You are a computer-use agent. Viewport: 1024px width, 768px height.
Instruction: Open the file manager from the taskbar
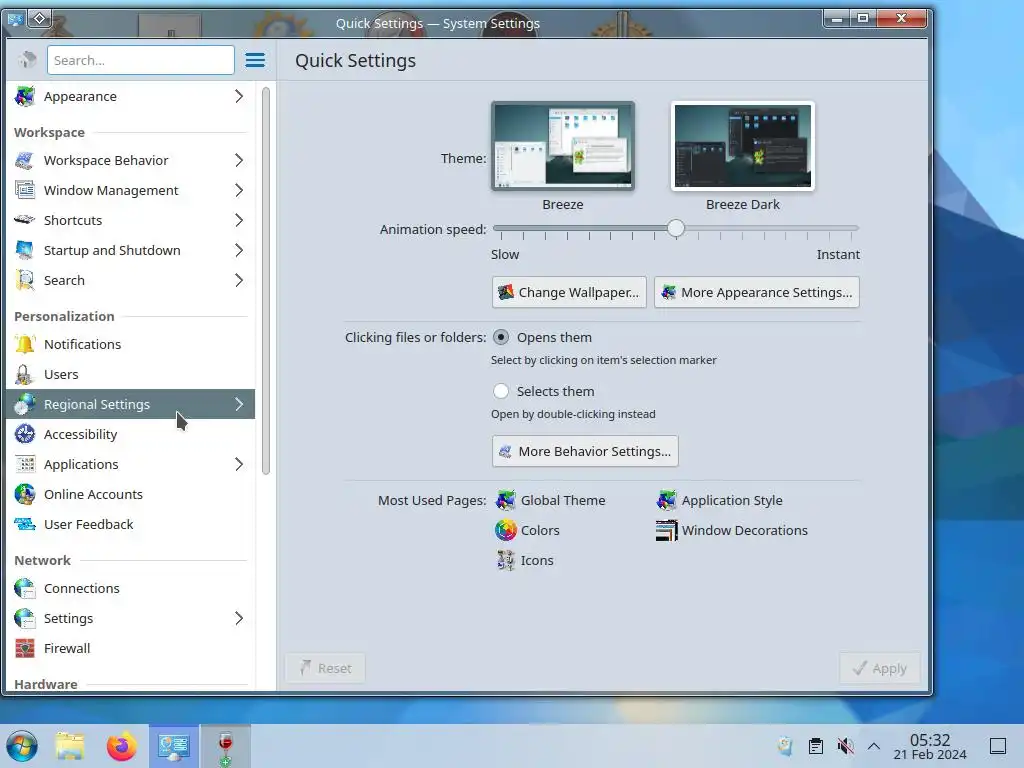[71, 746]
